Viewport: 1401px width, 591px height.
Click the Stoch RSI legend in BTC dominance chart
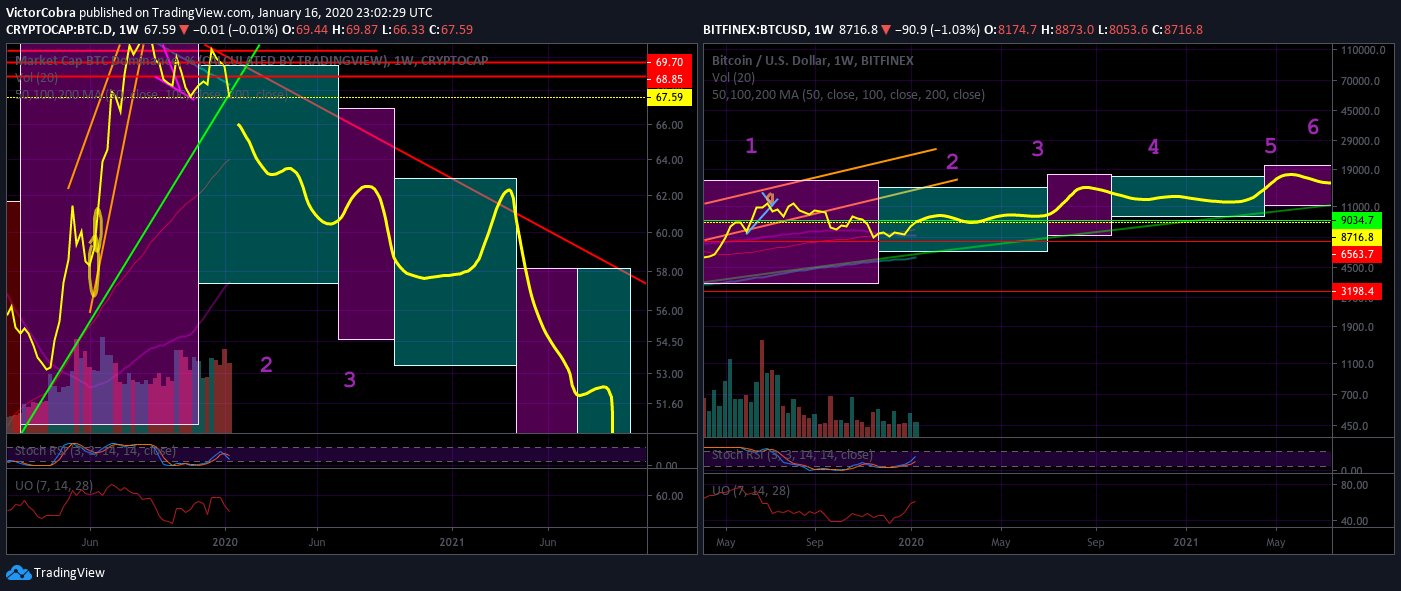95,451
